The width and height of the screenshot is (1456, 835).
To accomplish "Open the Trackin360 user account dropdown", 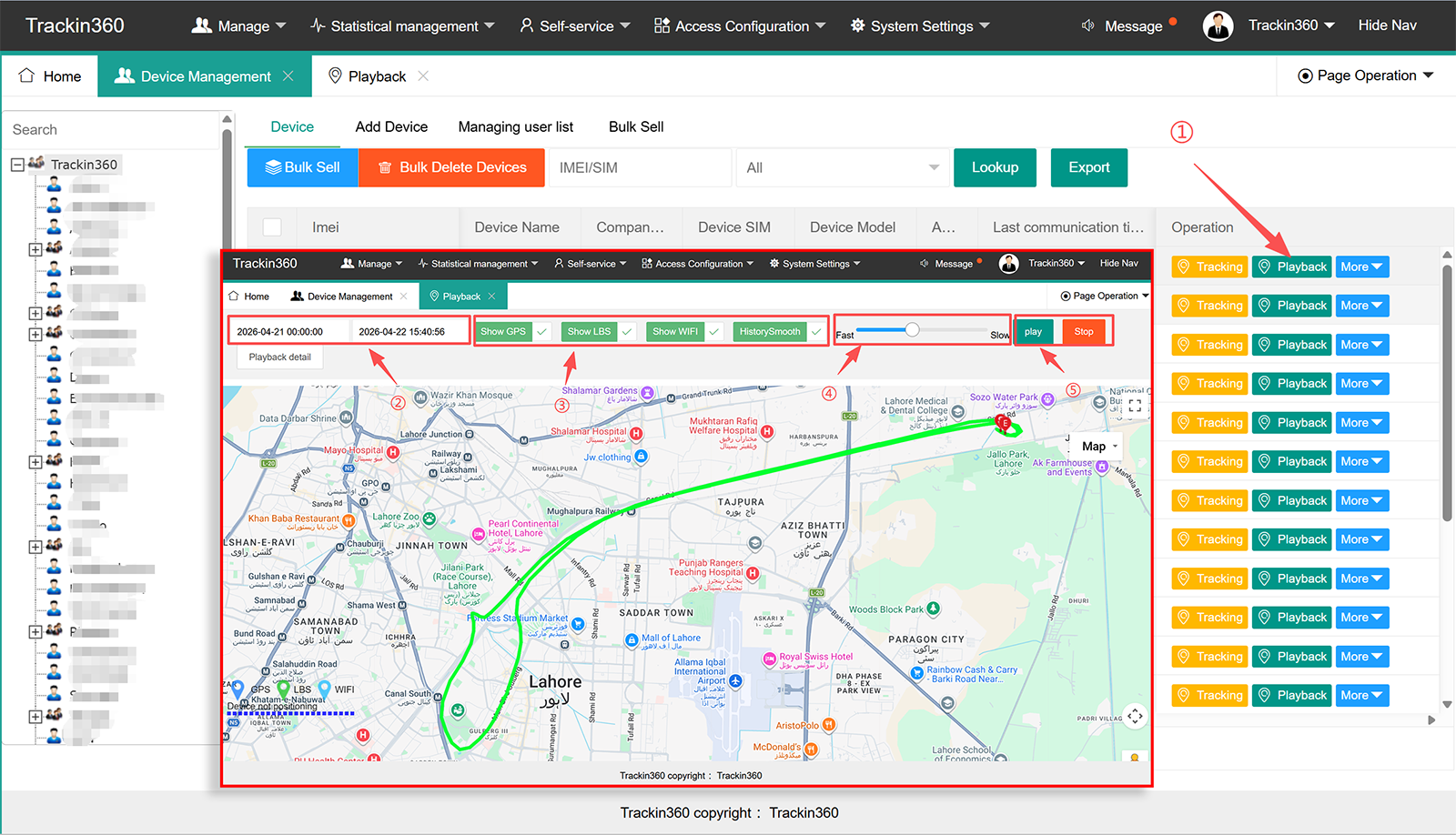I will (x=1291, y=25).
